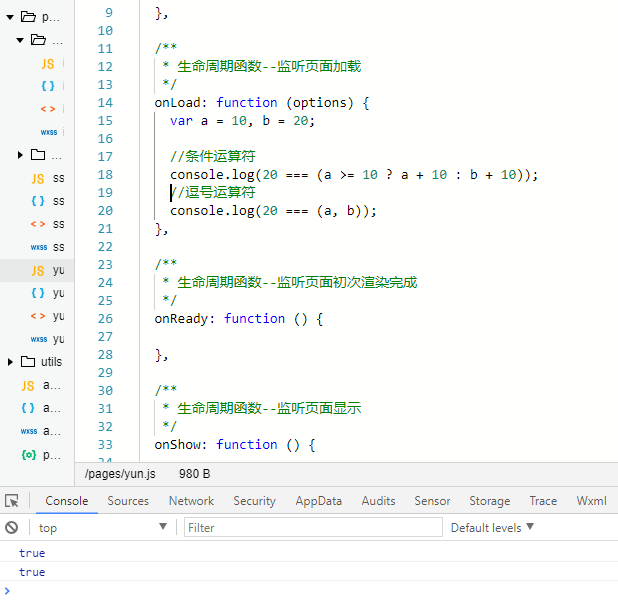Click the '980 B' file size label

click(x=194, y=474)
